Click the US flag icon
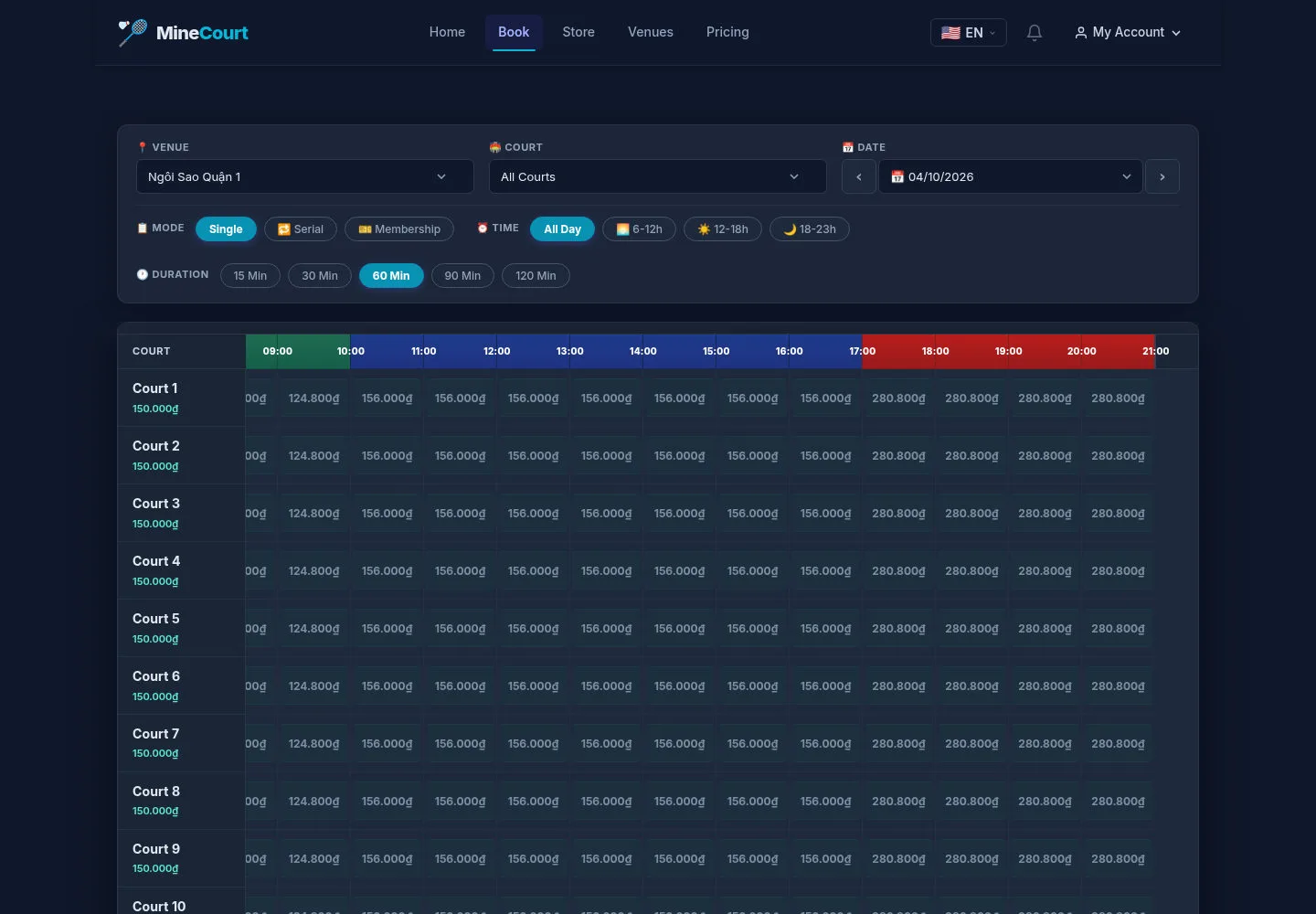Image resolution: width=1316 pixels, height=914 pixels. 950,33
